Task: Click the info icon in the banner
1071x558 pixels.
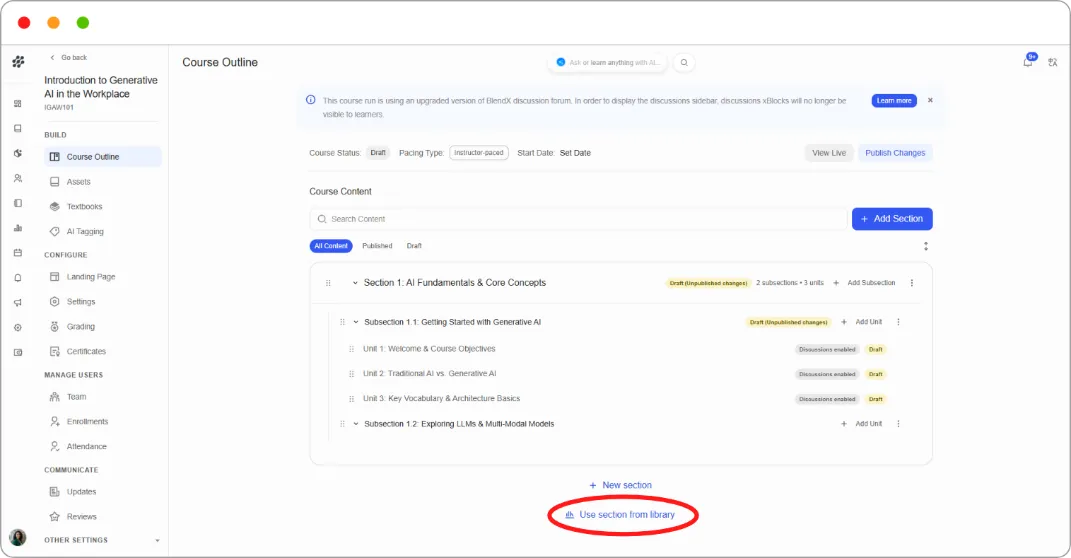Action: (311, 100)
